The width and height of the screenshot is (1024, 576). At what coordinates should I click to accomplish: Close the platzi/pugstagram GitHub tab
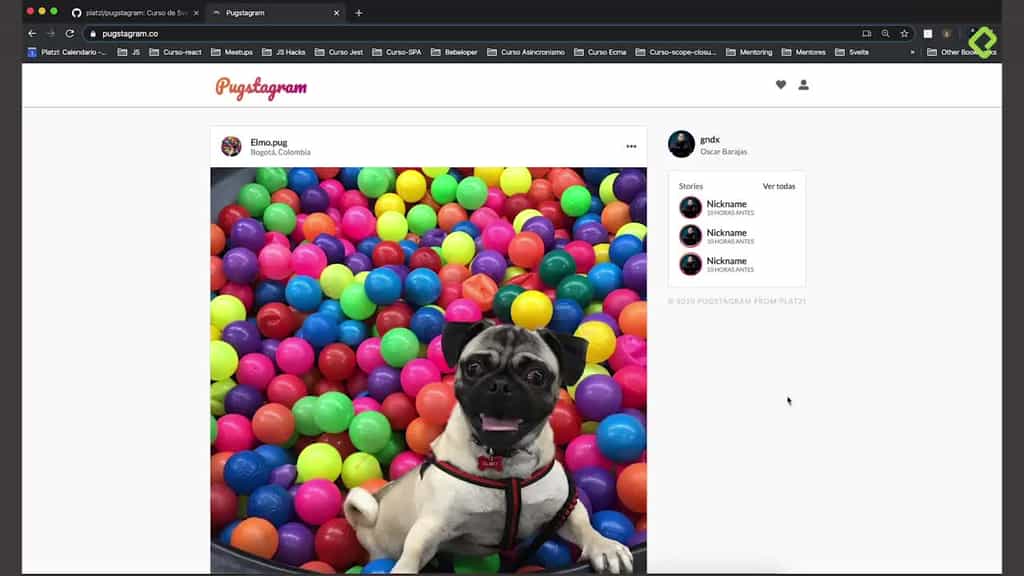[x=196, y=12]
